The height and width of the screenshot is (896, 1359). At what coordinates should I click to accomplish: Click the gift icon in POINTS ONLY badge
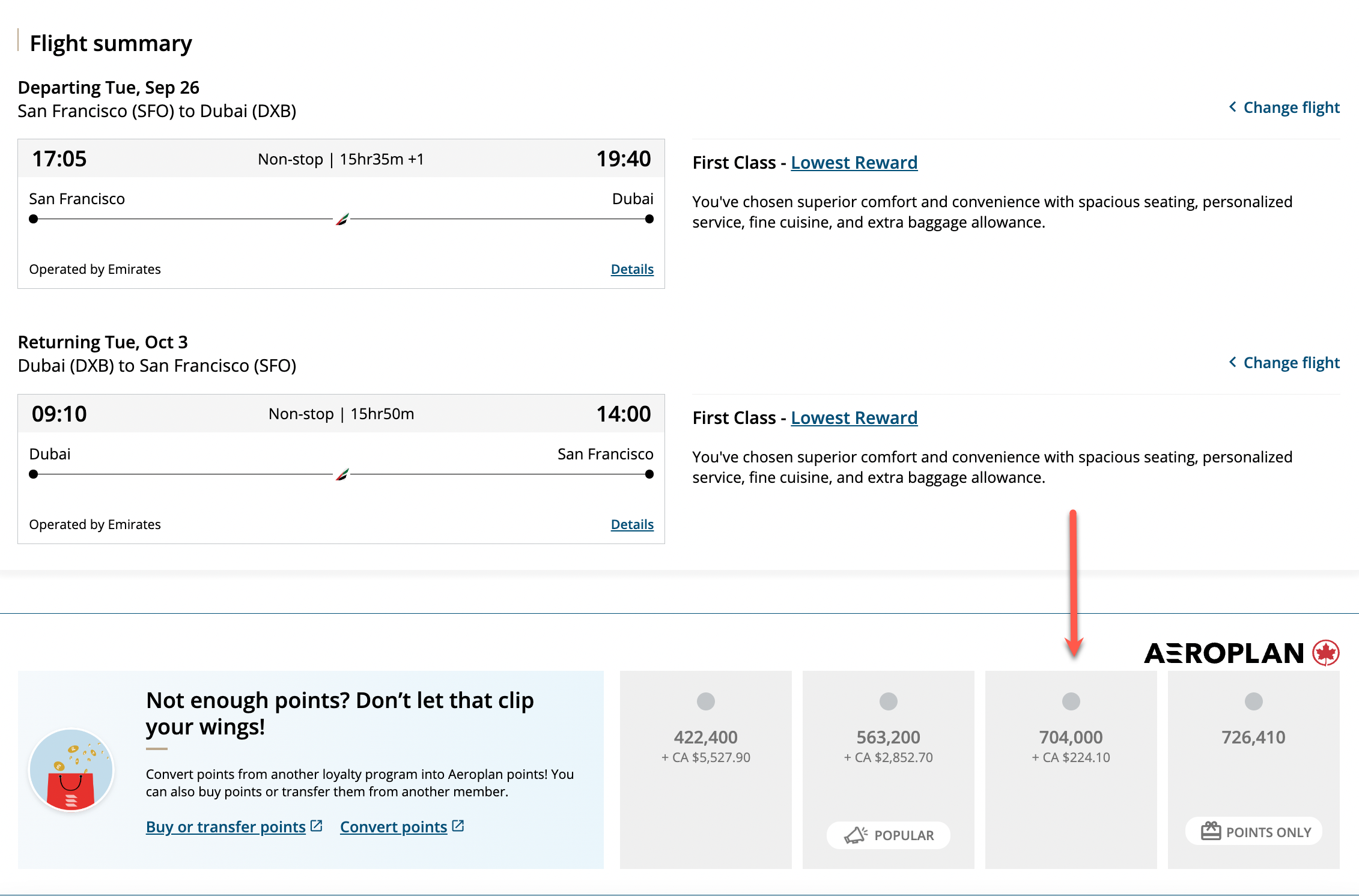[1211, 831]
